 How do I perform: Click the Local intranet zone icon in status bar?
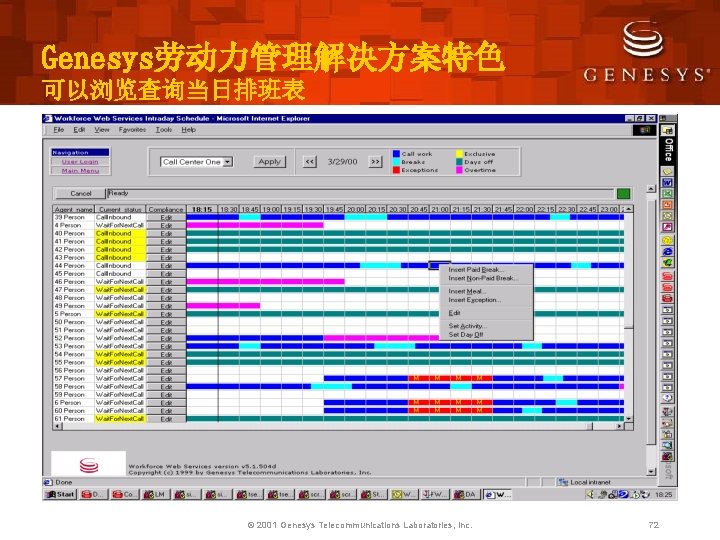[x=563, y=482]
